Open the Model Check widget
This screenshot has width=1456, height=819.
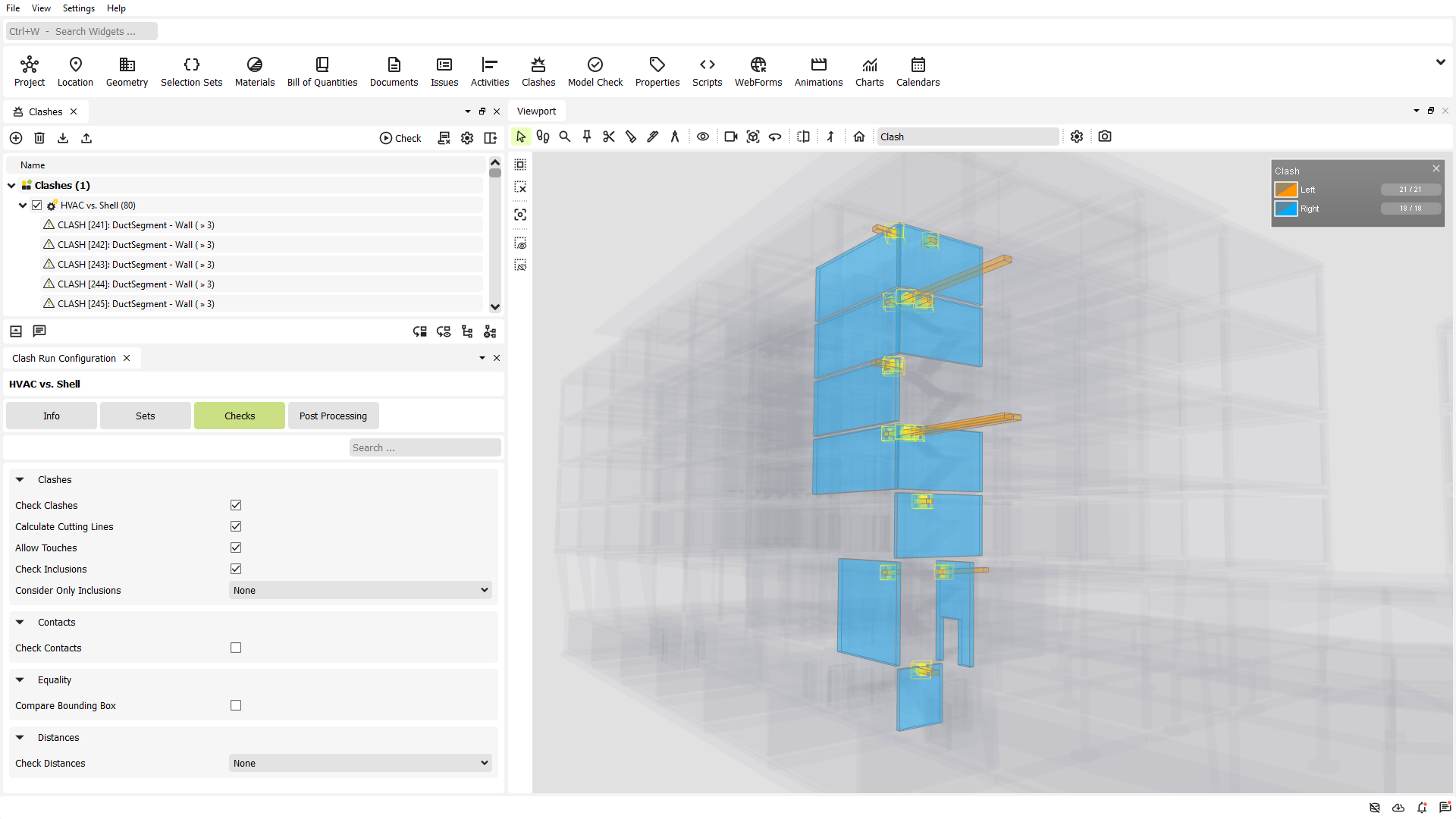pyautogui.click(x=595, y=71)
